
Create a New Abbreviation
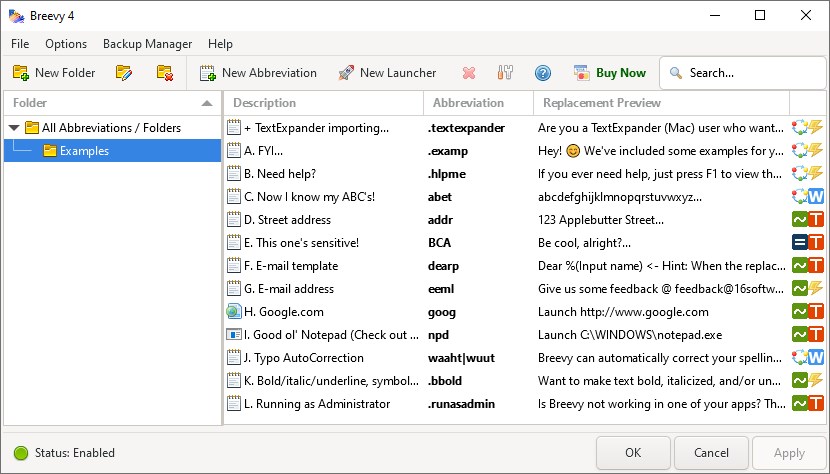point(258,73)
